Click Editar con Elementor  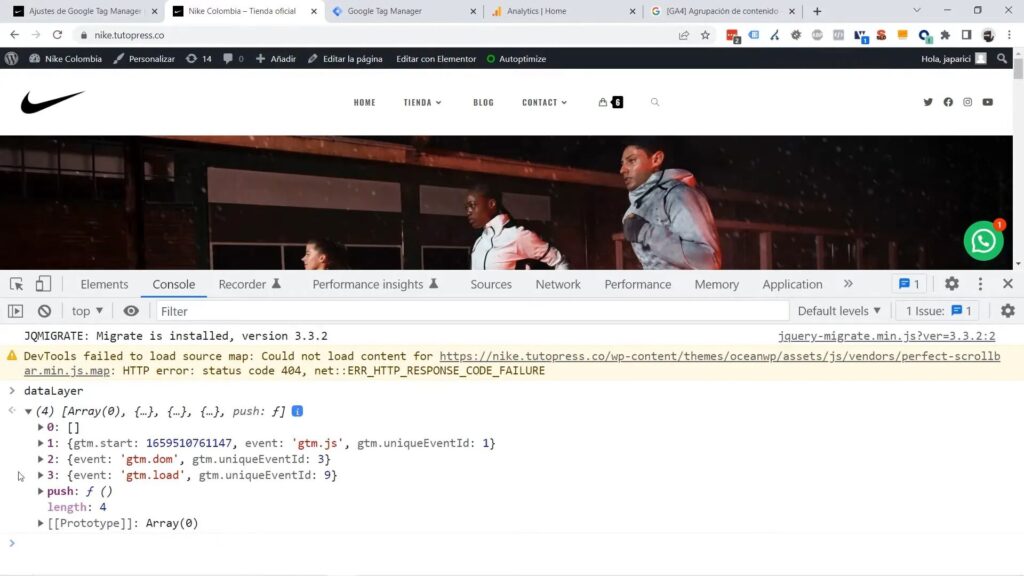(436, 59)
